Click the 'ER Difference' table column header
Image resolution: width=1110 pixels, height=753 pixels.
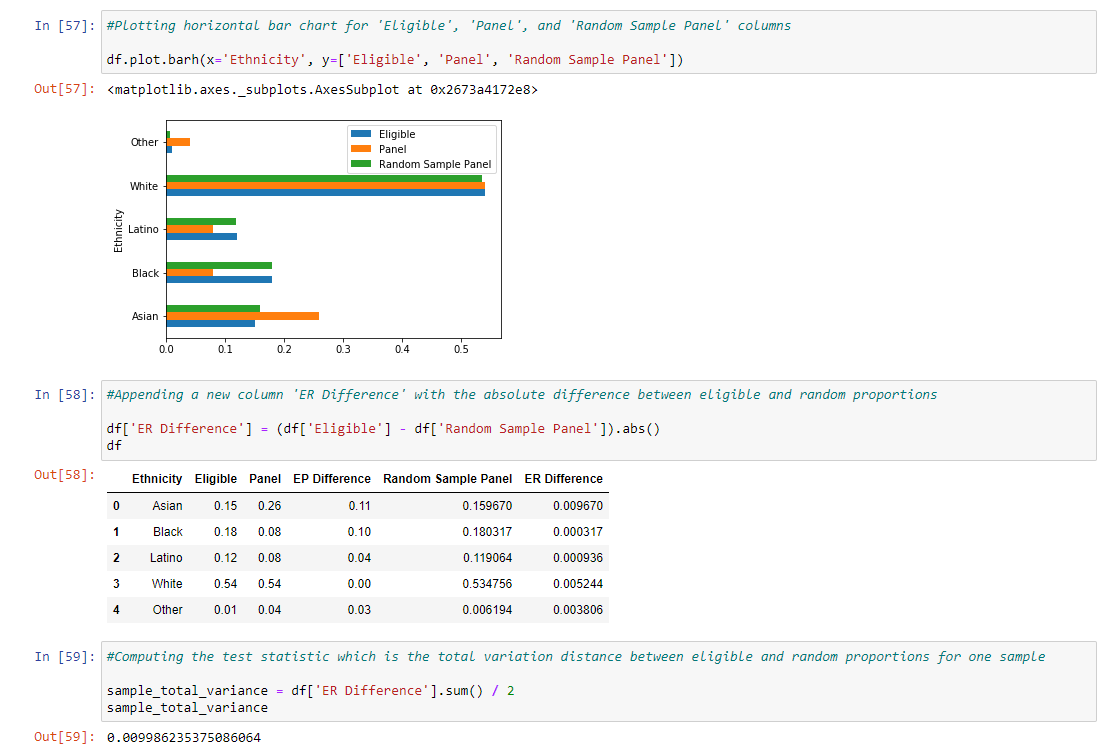(x=563, y=479)
